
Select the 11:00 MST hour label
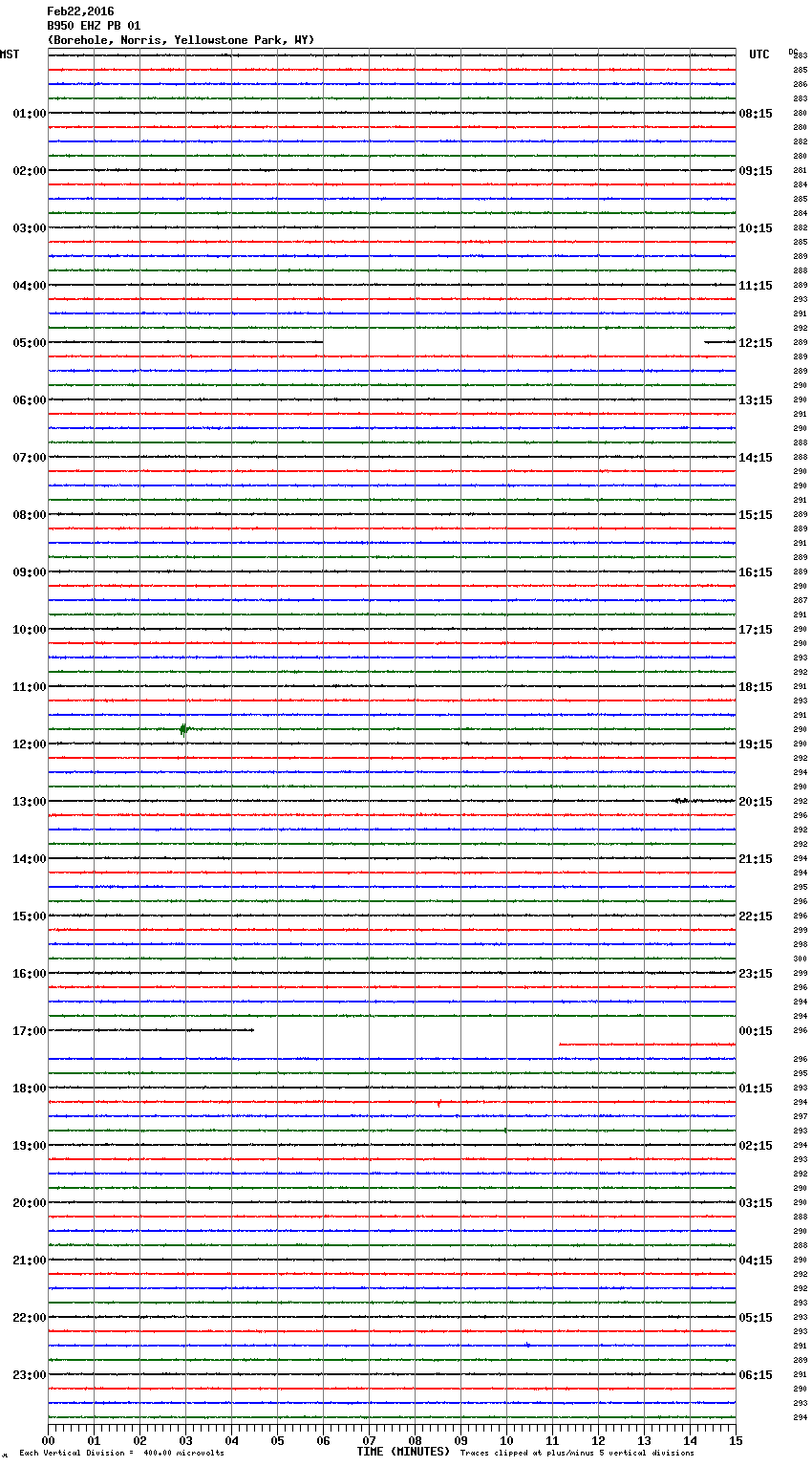click(x=30, y=687)
